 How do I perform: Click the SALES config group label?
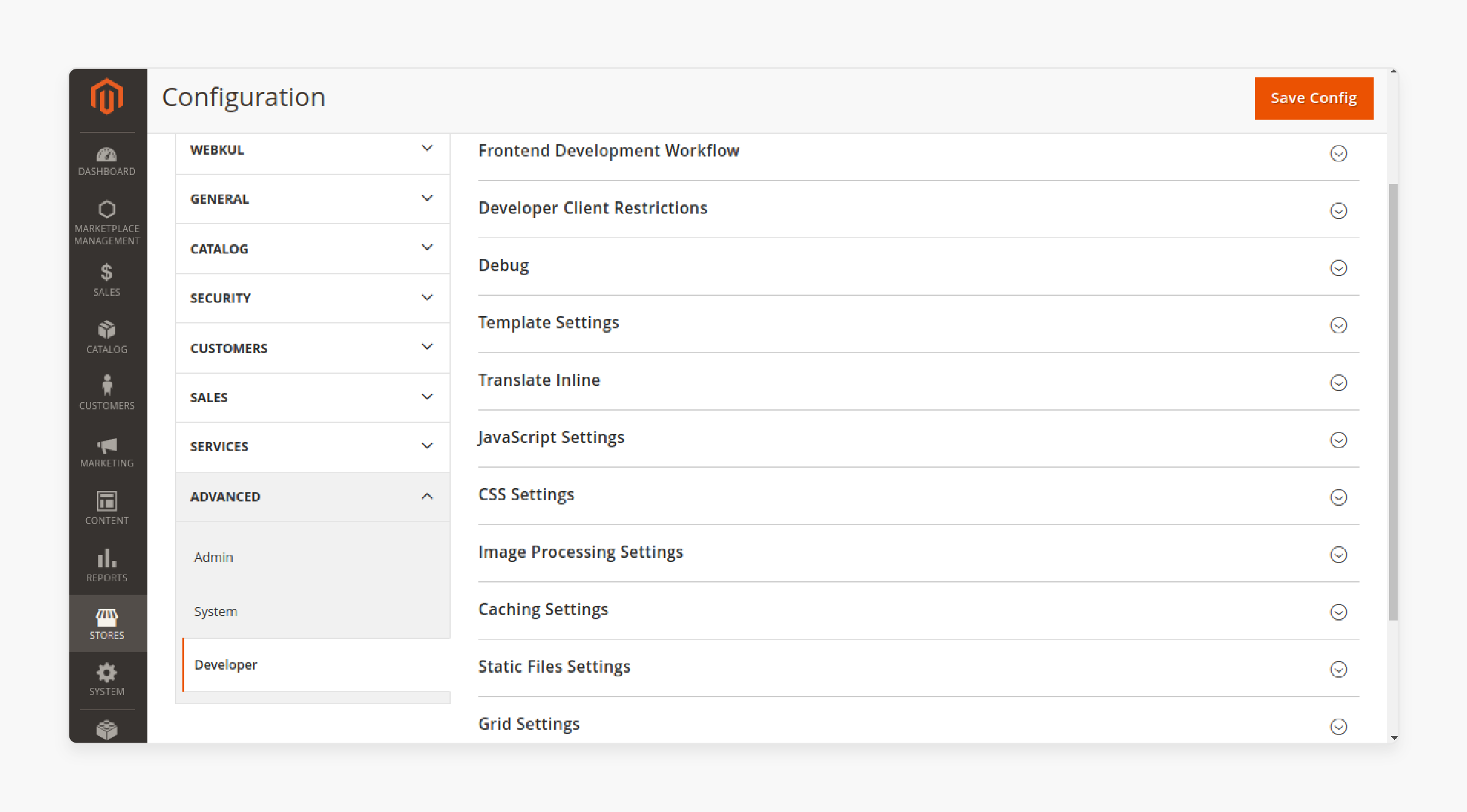tap(209, 398)
